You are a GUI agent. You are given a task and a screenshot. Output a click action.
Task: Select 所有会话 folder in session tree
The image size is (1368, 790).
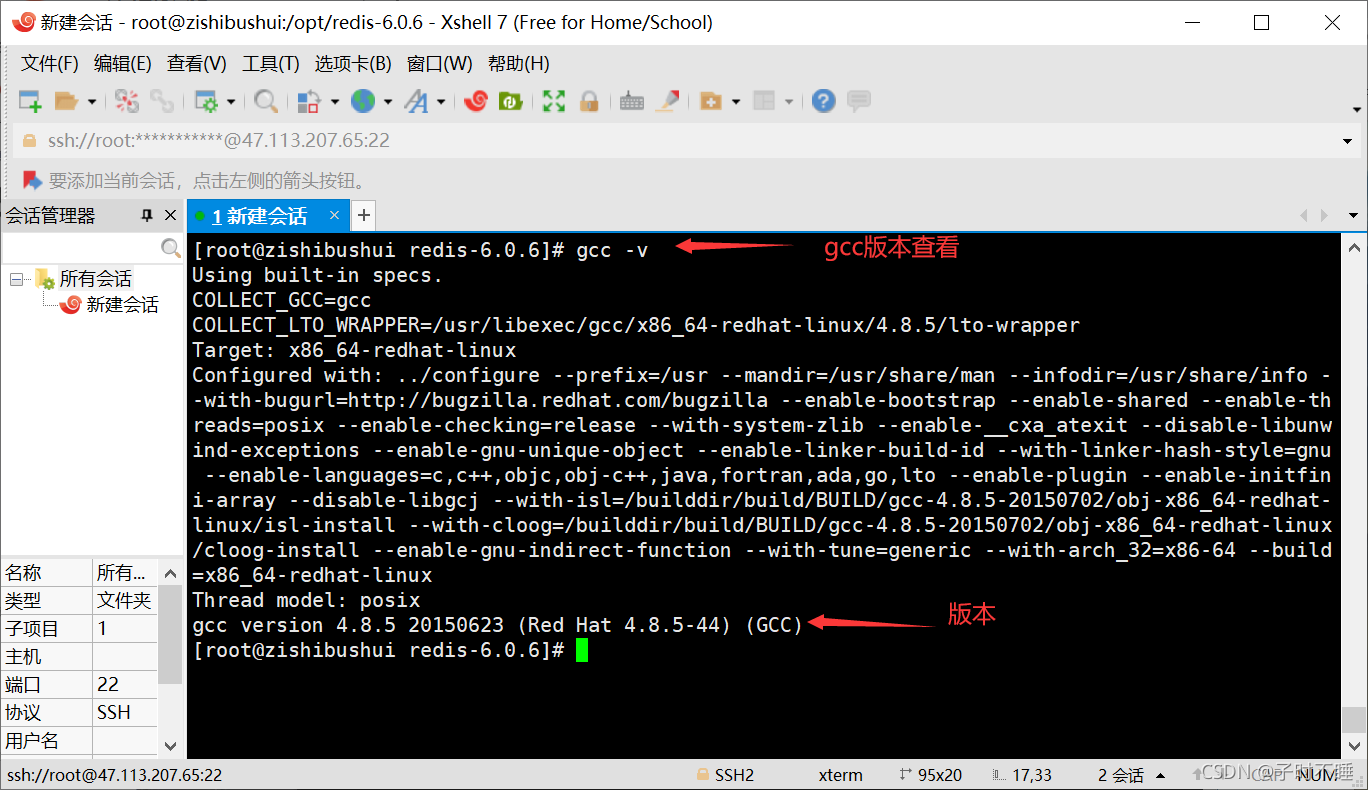coord(95,279)
